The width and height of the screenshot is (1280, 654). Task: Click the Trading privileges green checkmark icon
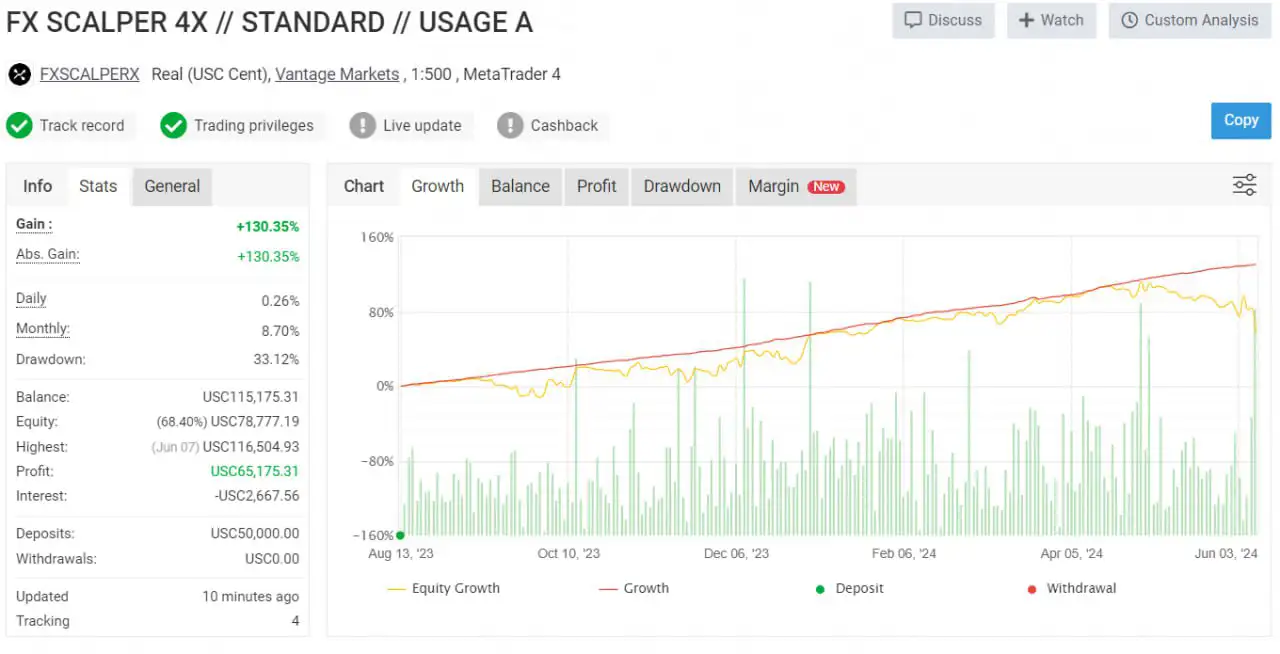[173, 125]
